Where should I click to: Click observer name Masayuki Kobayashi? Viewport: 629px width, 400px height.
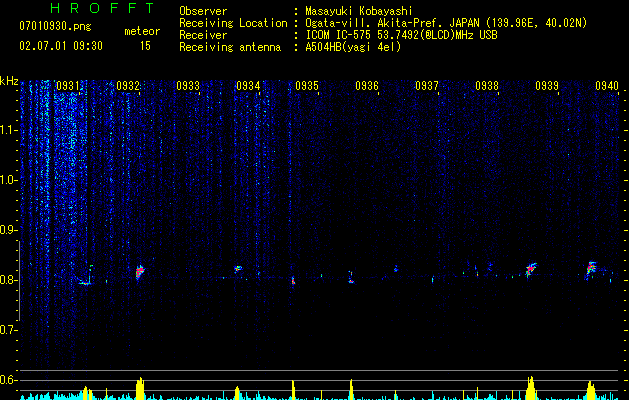(x=359, y=11)
